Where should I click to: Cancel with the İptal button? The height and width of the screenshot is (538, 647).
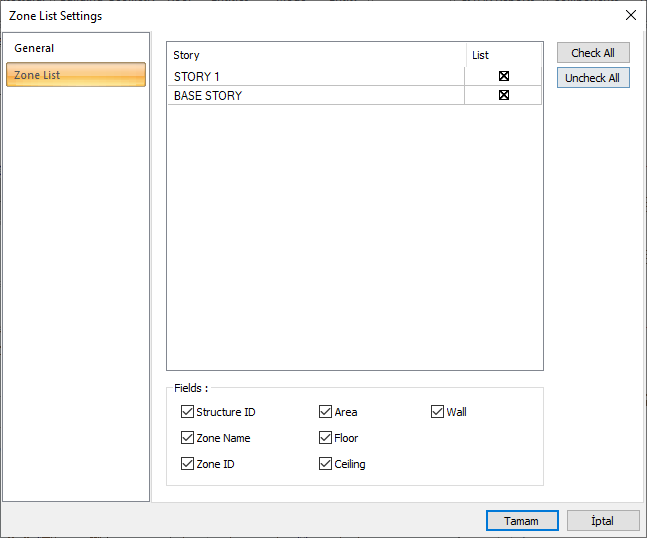tap(603, 521)
